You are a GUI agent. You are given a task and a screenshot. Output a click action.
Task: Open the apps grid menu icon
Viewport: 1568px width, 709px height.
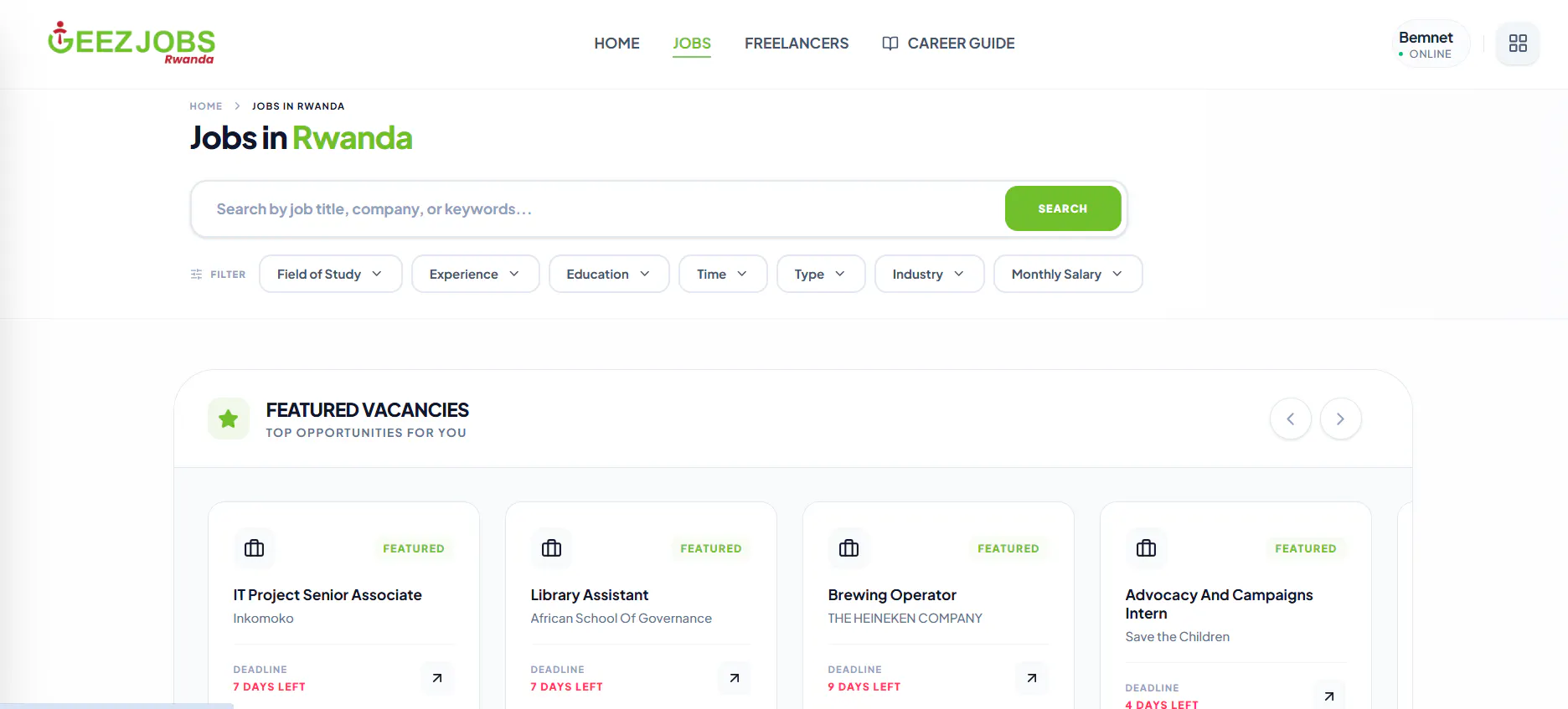[x=1518, y=44]
